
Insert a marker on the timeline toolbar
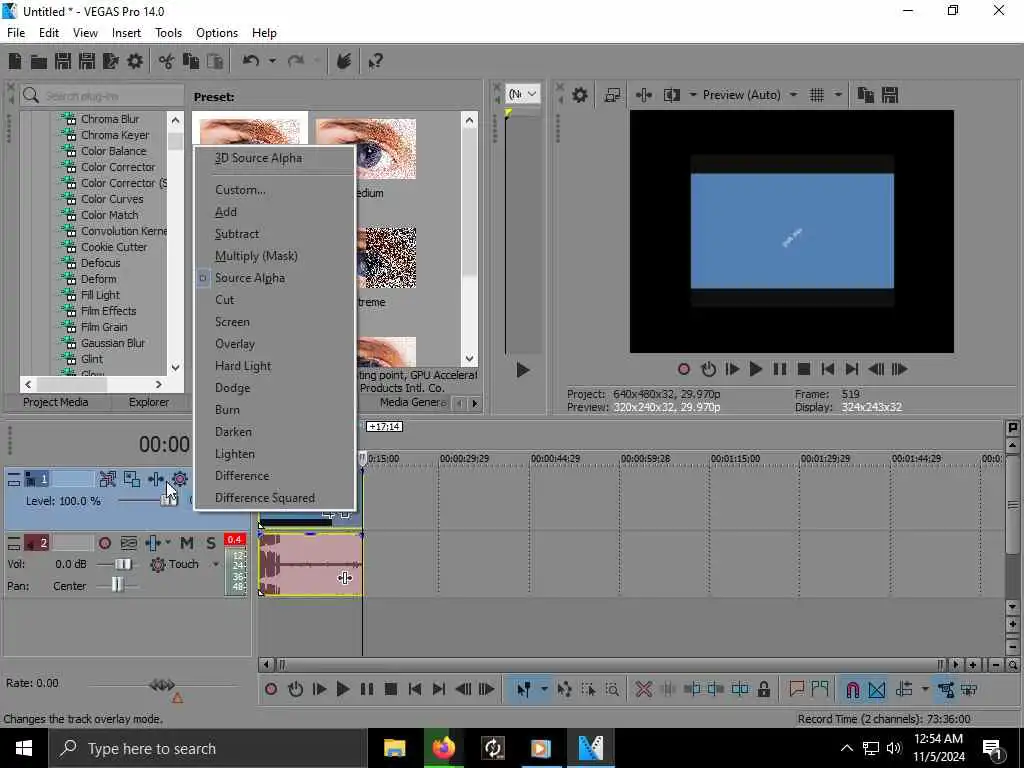point(796,689)
